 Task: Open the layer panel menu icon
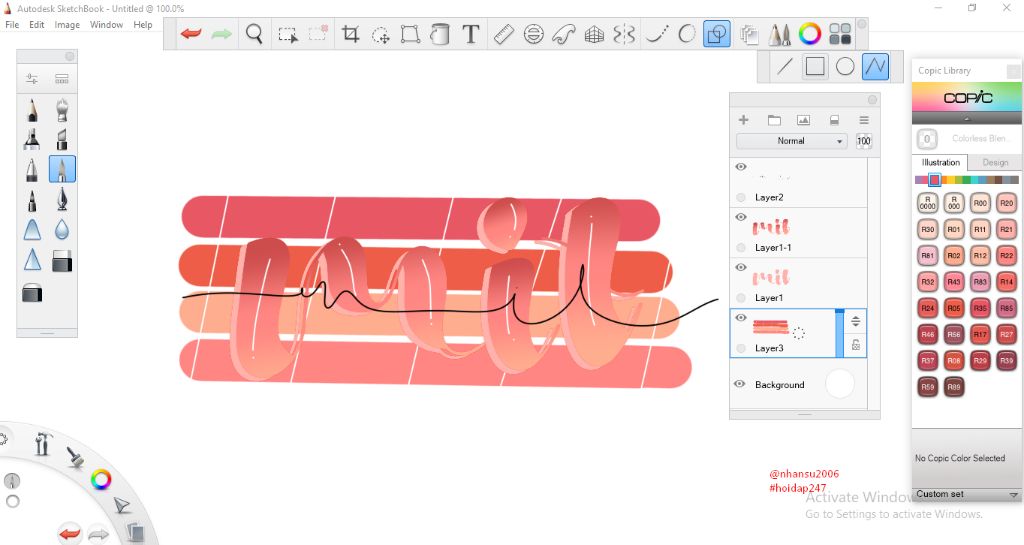[x=864, y=120]
